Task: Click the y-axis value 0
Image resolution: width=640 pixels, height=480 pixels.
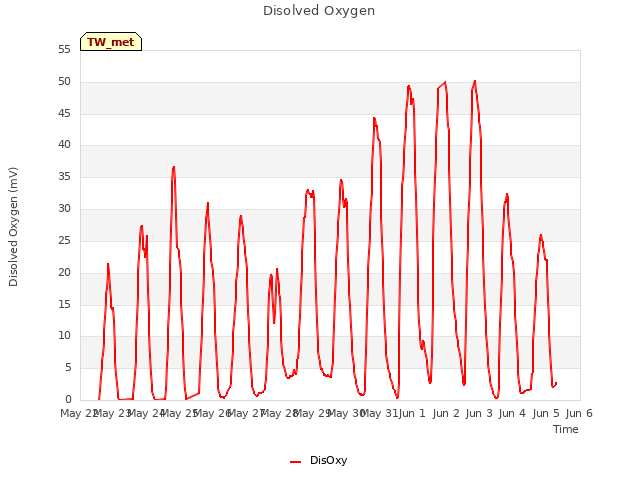Action: 68,399
